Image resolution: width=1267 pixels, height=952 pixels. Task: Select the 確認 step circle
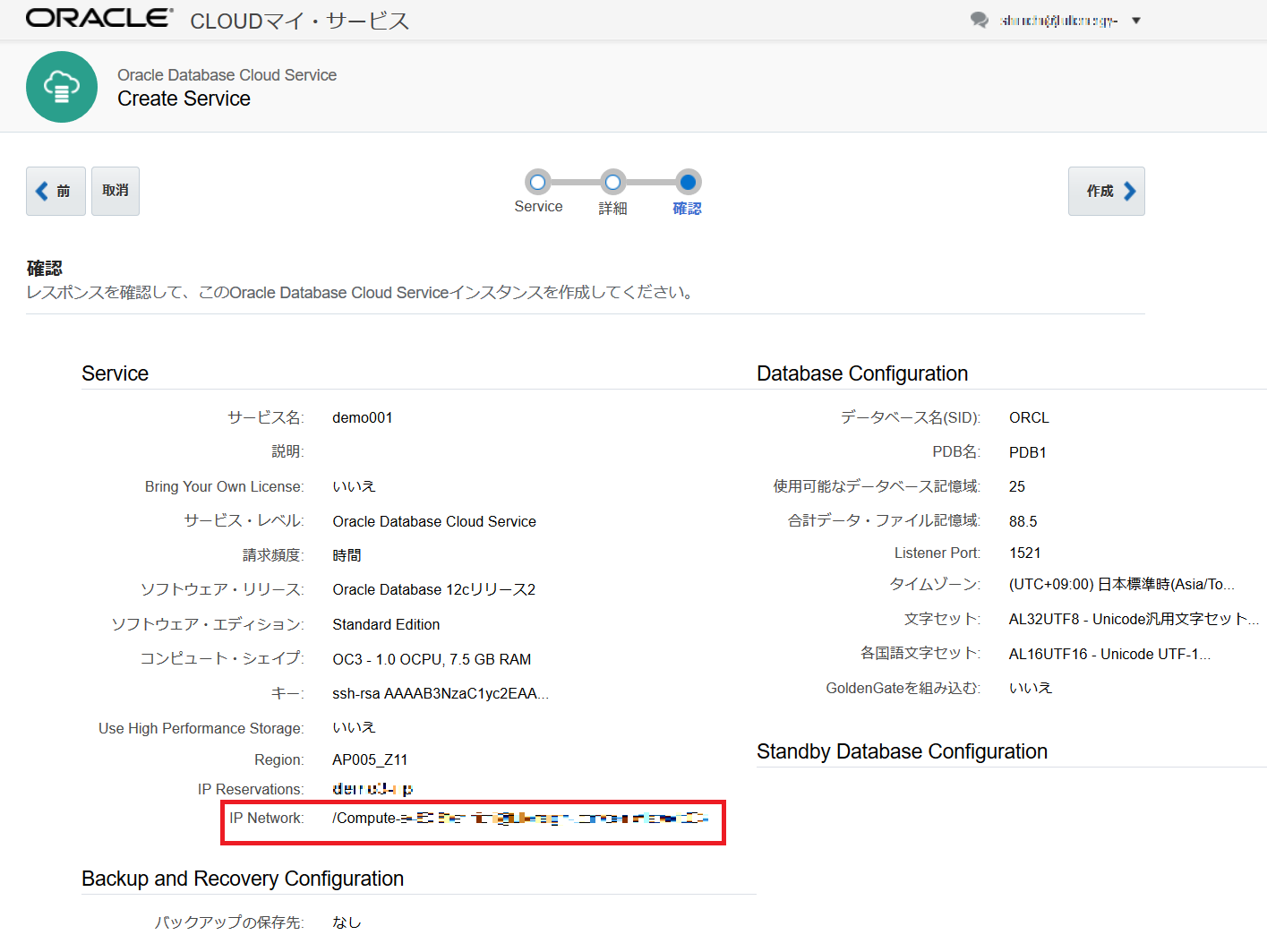pyautogui.click(x=688, y=183)
